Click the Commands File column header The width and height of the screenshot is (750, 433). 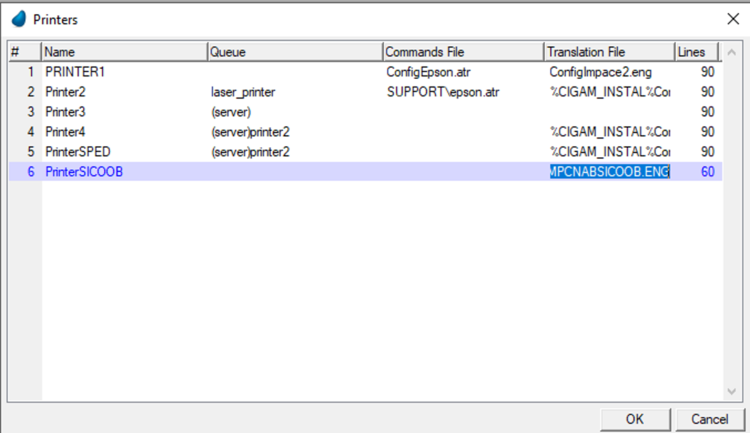462,51
